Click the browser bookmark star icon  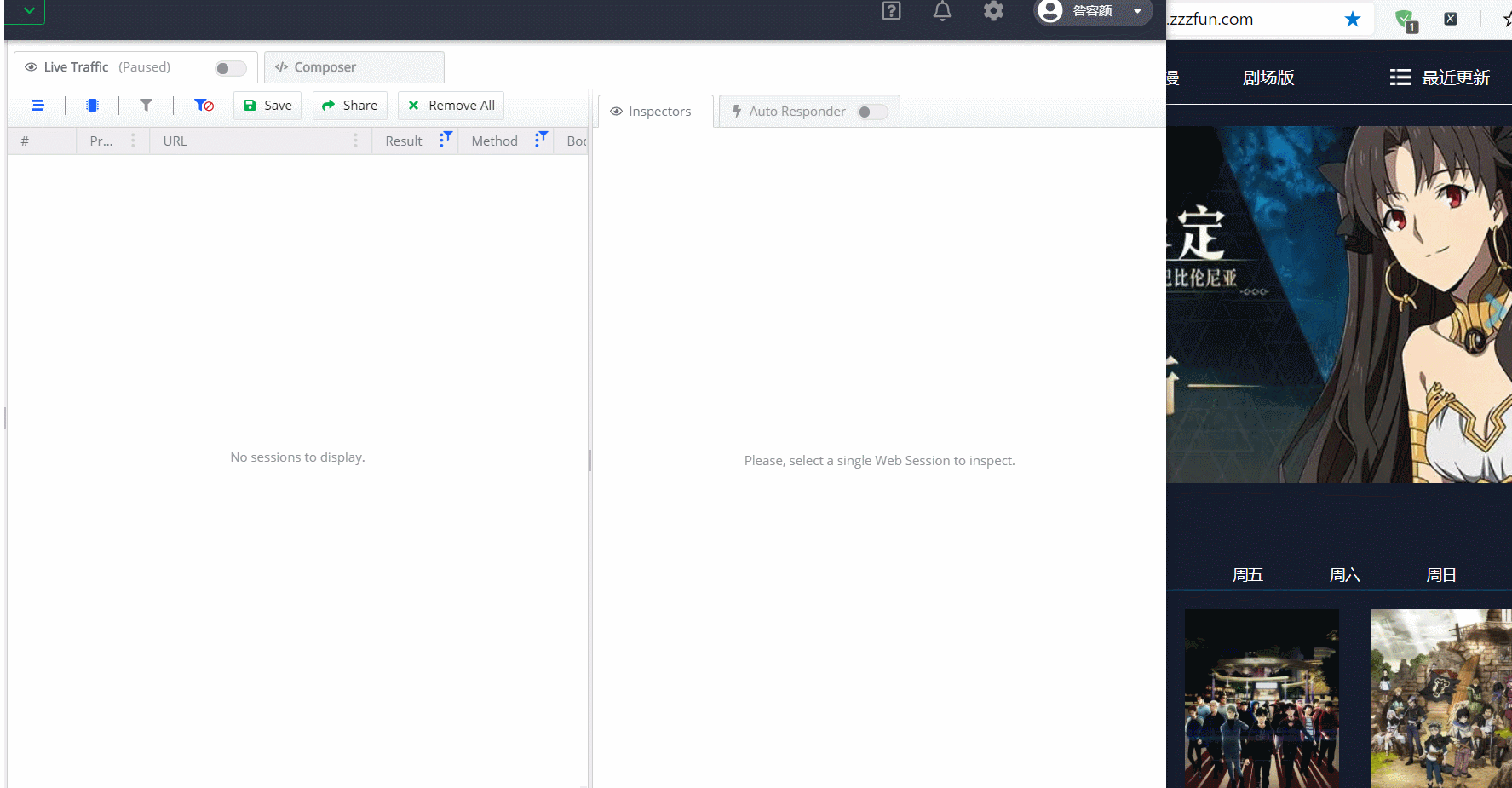(x=1353, y=19)
